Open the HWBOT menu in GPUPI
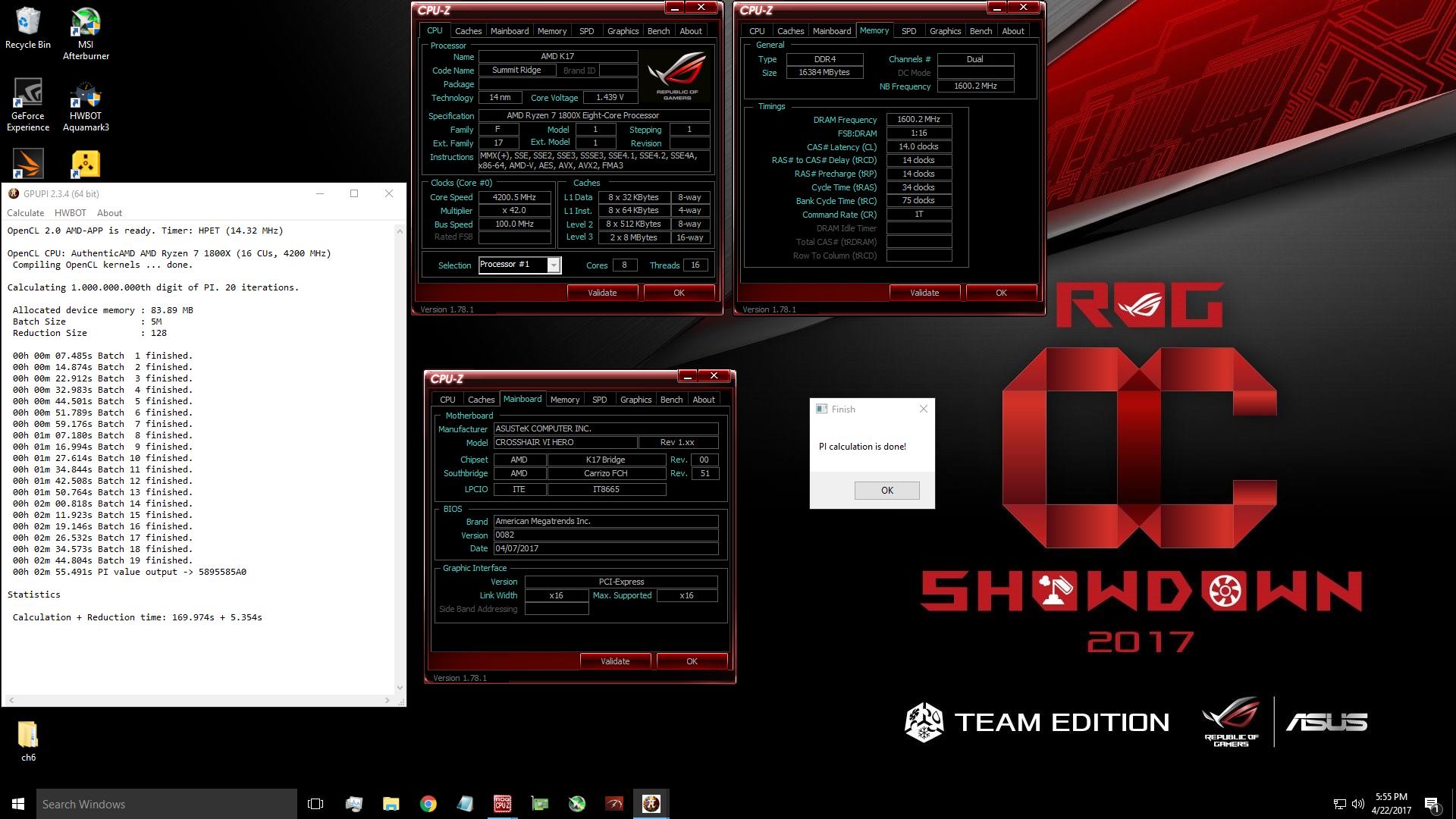The height and width of the screenshot is (819, 1456). 71,213
